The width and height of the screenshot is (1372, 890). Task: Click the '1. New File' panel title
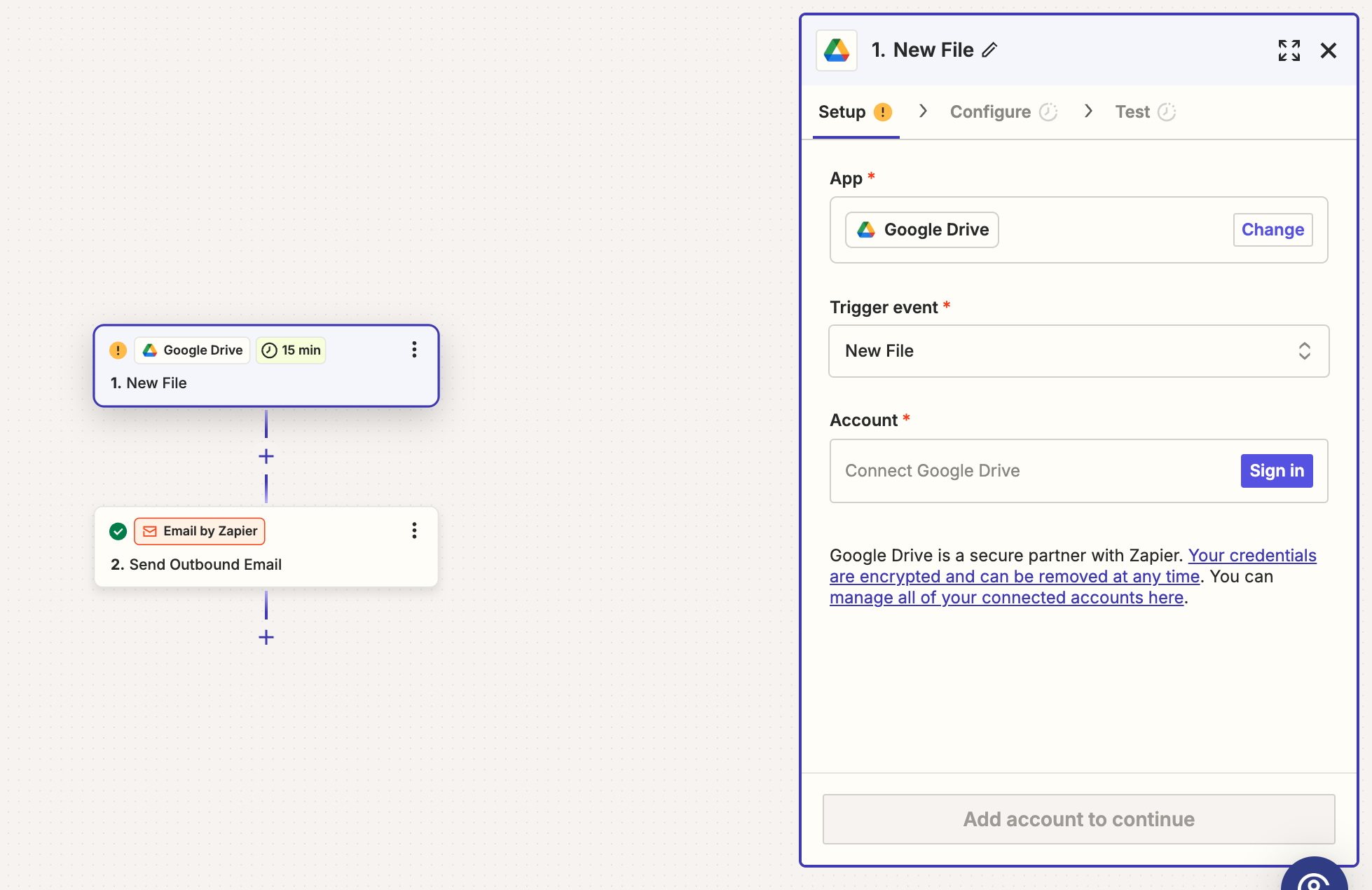point(922,50)
